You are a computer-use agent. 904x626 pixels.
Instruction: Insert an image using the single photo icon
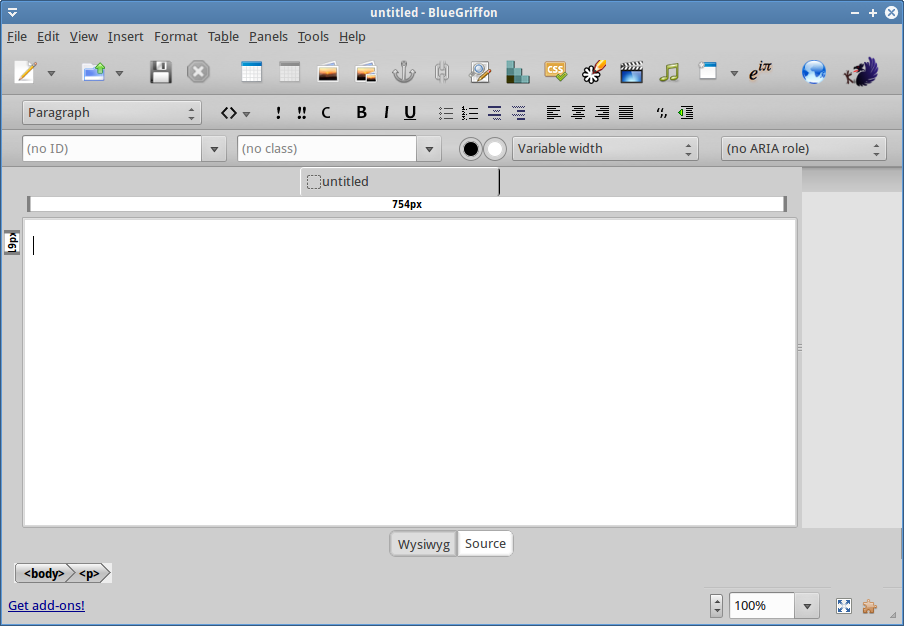point(327,73)
